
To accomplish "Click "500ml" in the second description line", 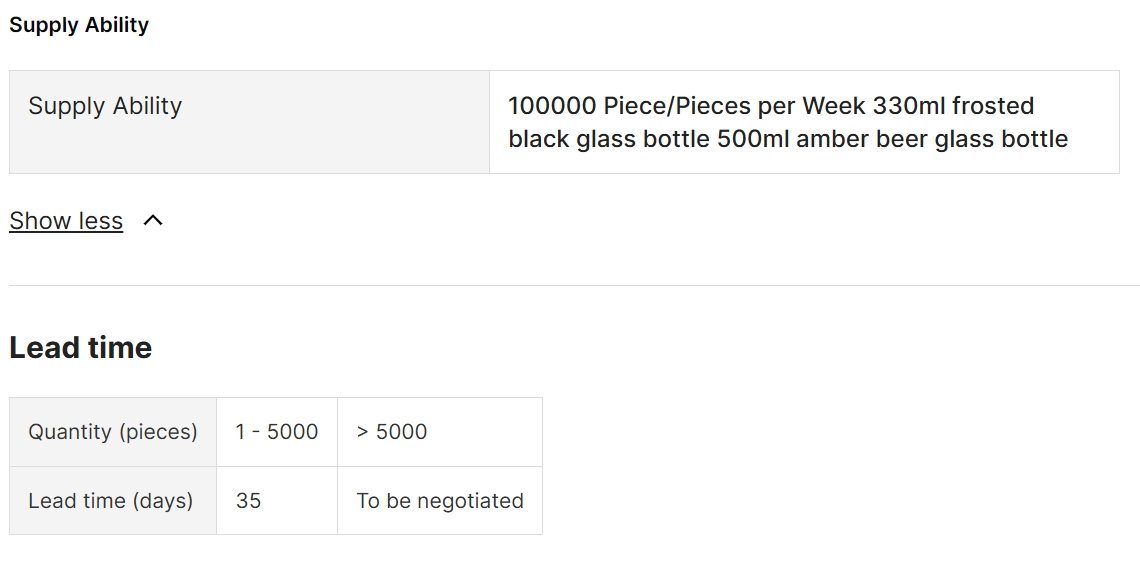I will [x=753, y=138].
